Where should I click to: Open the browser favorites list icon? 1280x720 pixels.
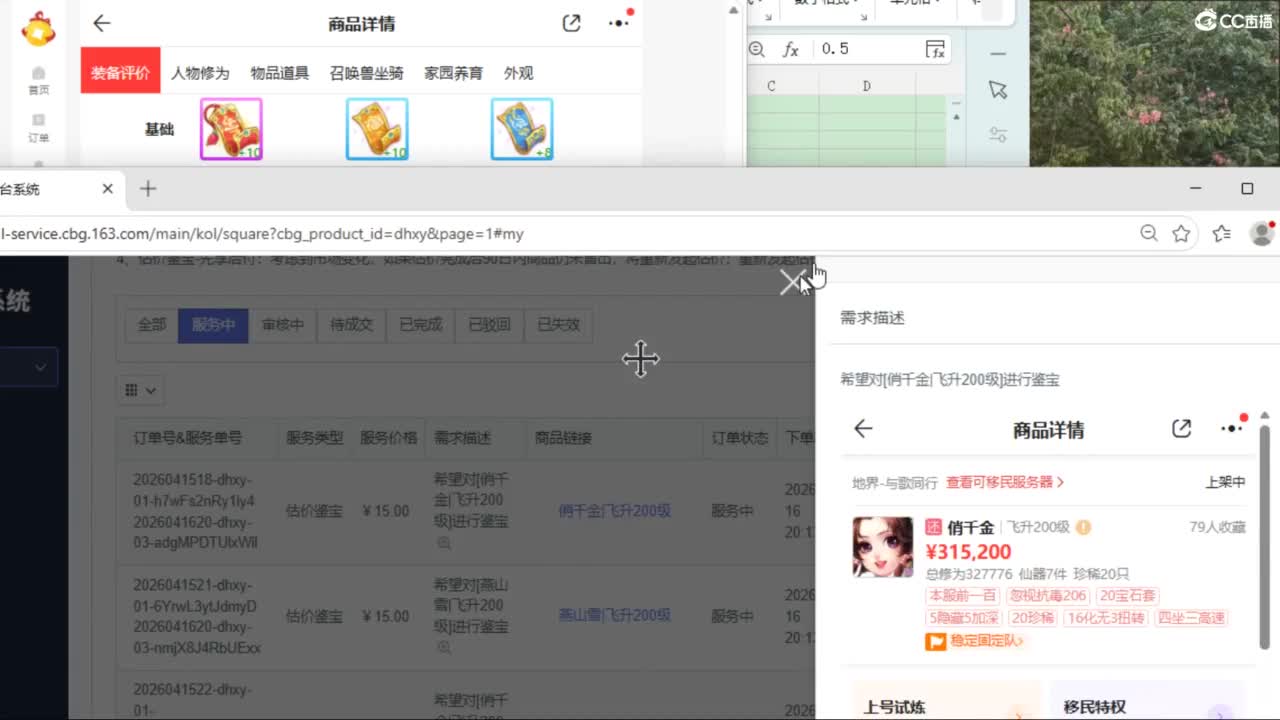(x=1221, y=234)
